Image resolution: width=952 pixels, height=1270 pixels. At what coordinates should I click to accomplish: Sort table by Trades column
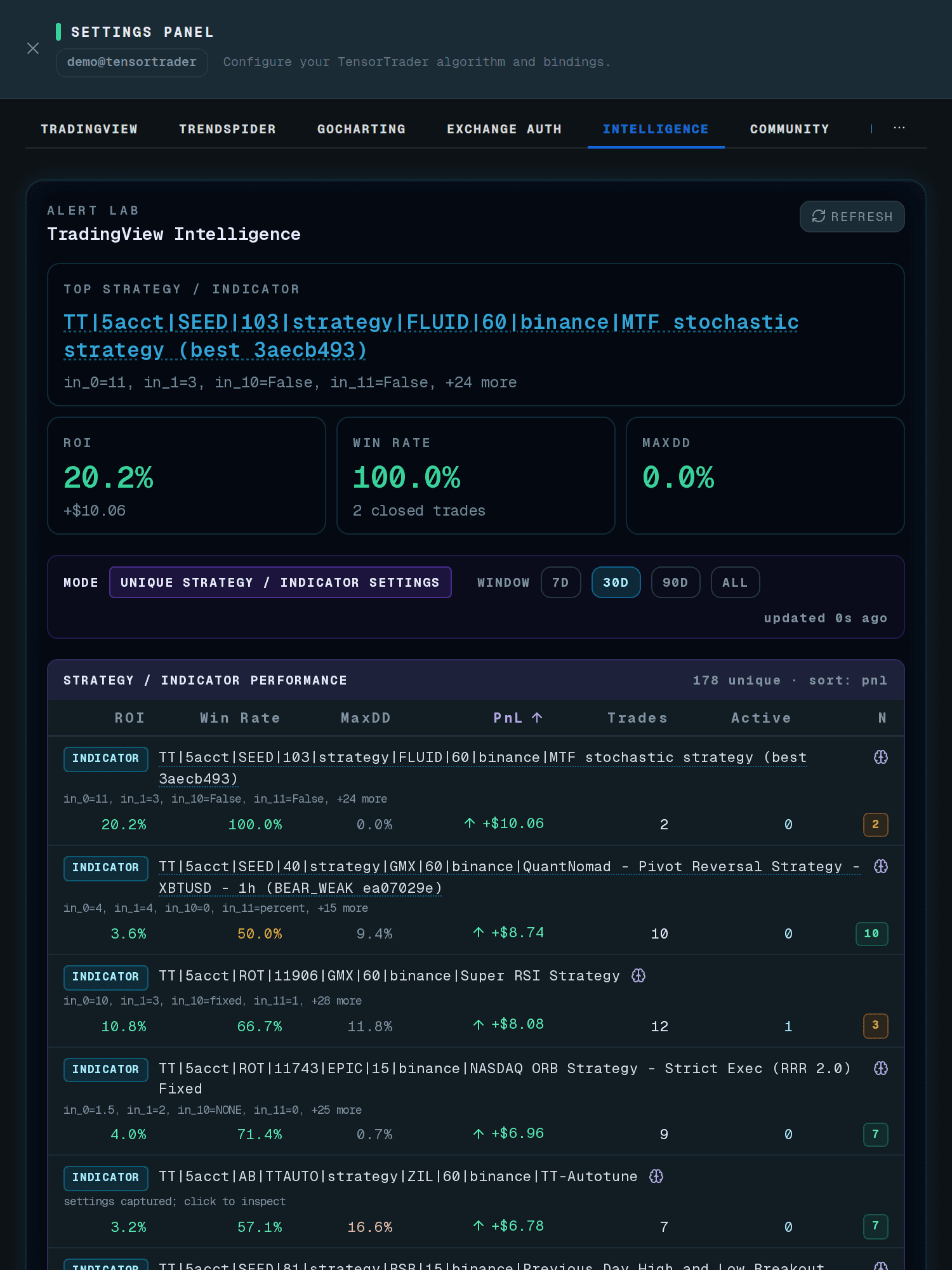(637, 718)
